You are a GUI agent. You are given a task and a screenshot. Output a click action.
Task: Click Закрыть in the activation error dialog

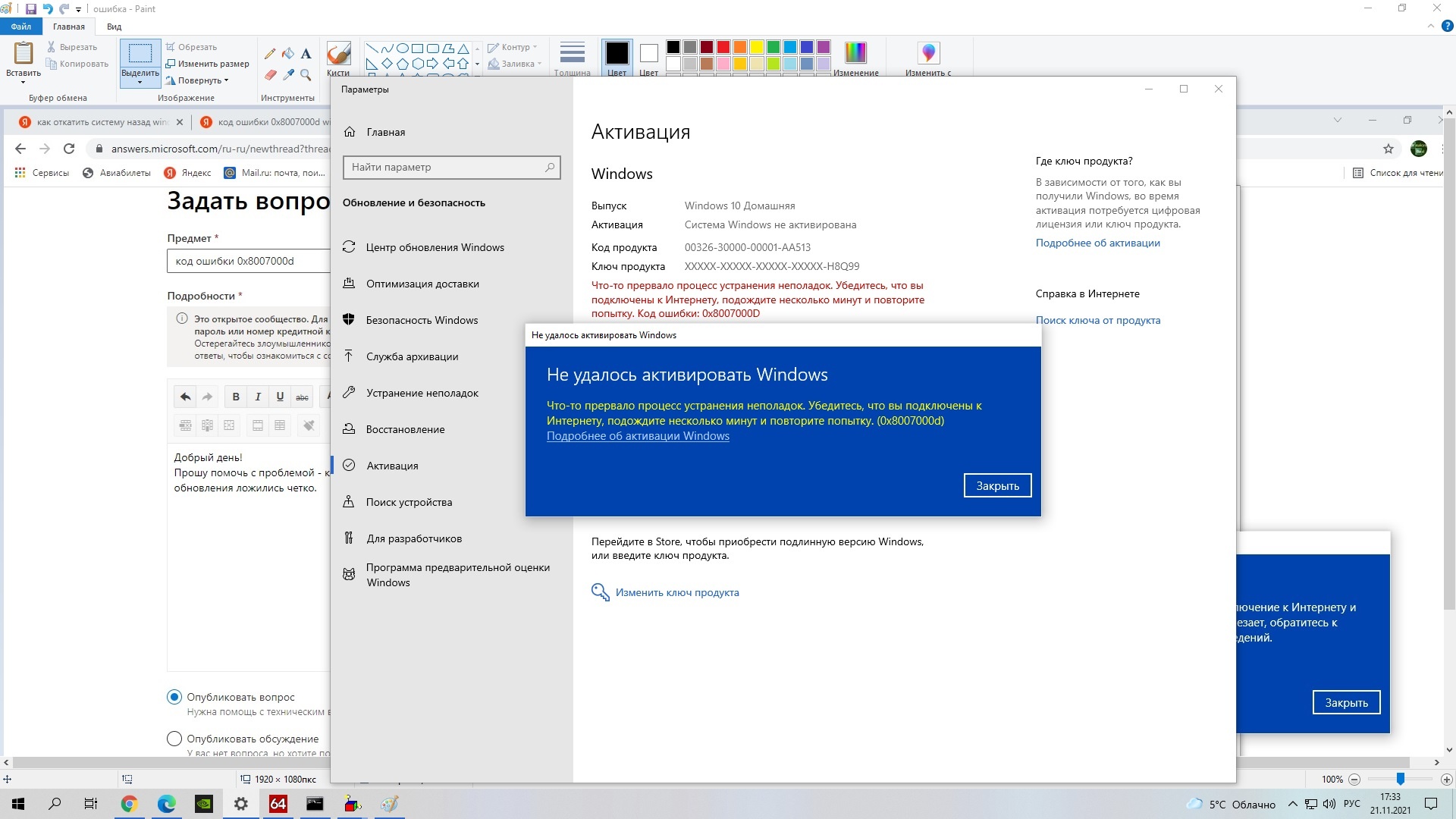[997, 485]
